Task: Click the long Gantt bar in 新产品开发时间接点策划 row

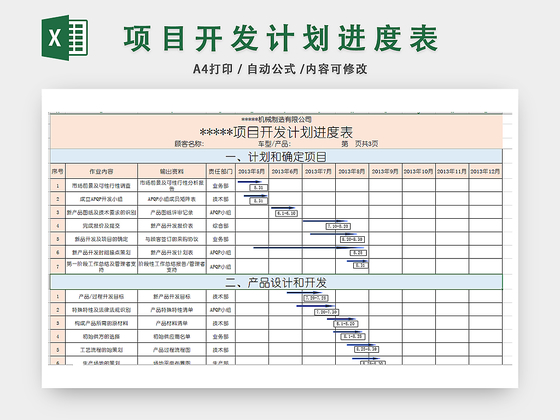Action: coord(309,247)
